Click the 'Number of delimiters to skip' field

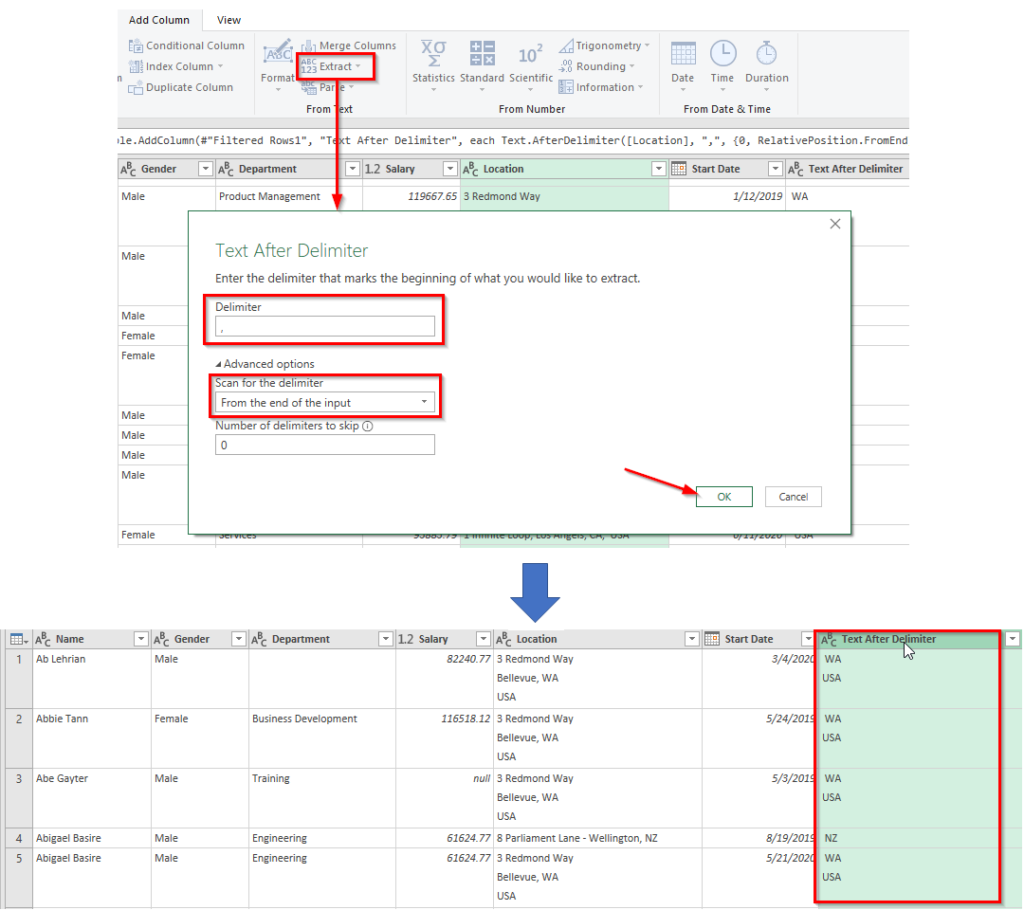pyautogui.click(x=325, y=445)
